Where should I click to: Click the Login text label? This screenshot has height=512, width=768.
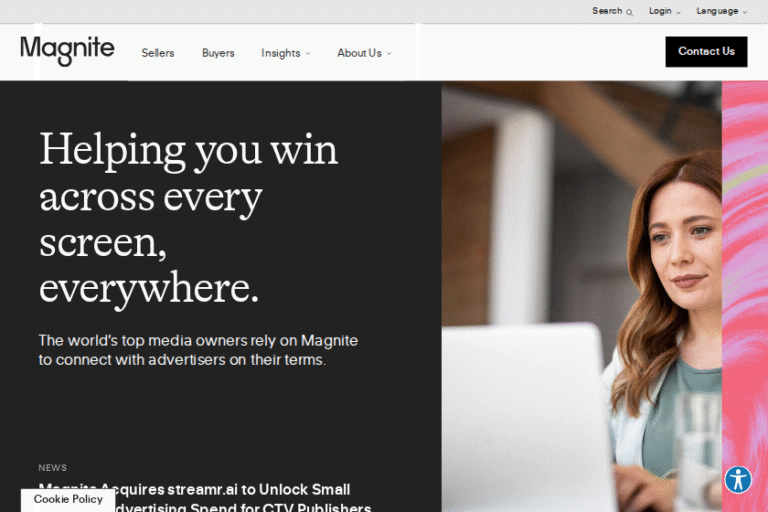point(660,11)
